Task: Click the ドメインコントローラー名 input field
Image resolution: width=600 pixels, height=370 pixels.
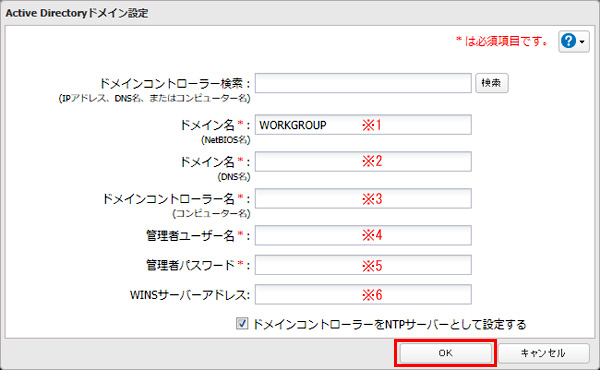Action: pos(363,198)
